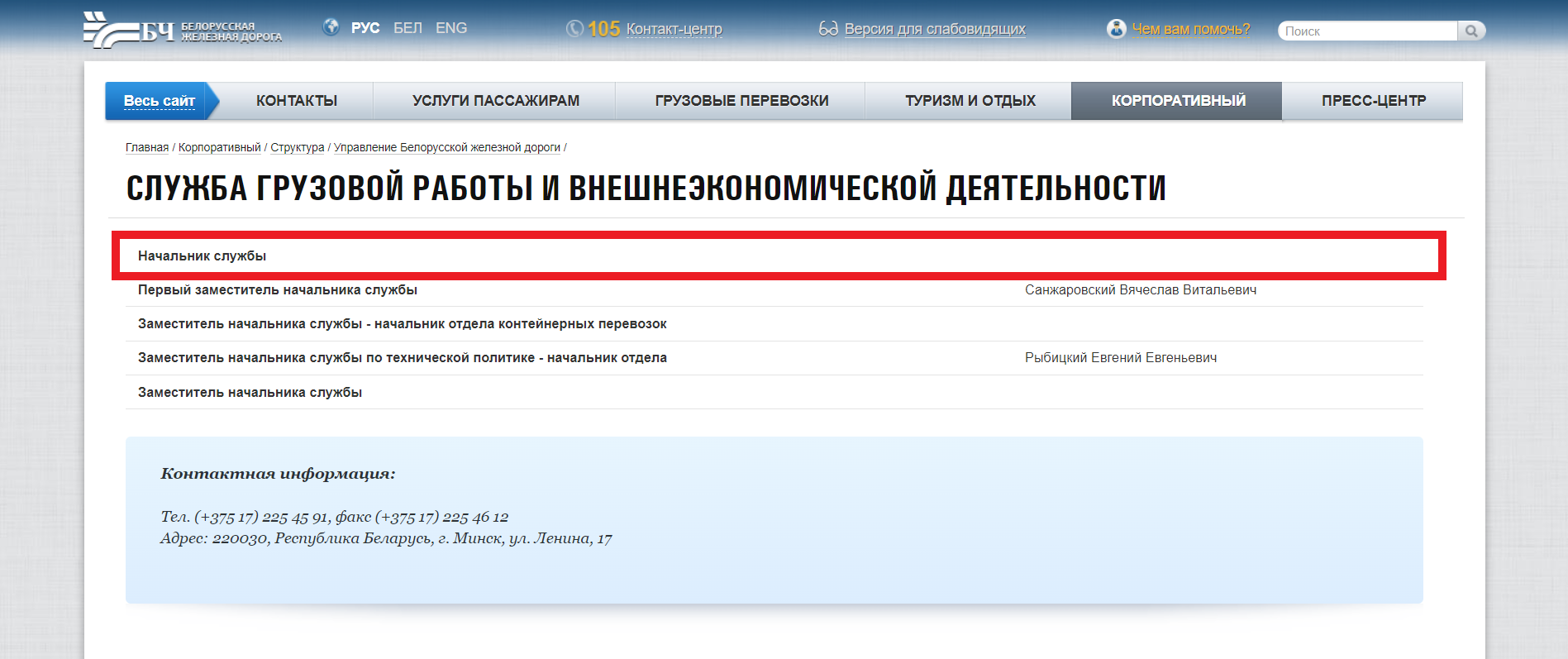Click the help assistant avatar icon
This screenshot has width=1568, height=659.
pyautogui.click(x=1117, y=29)
